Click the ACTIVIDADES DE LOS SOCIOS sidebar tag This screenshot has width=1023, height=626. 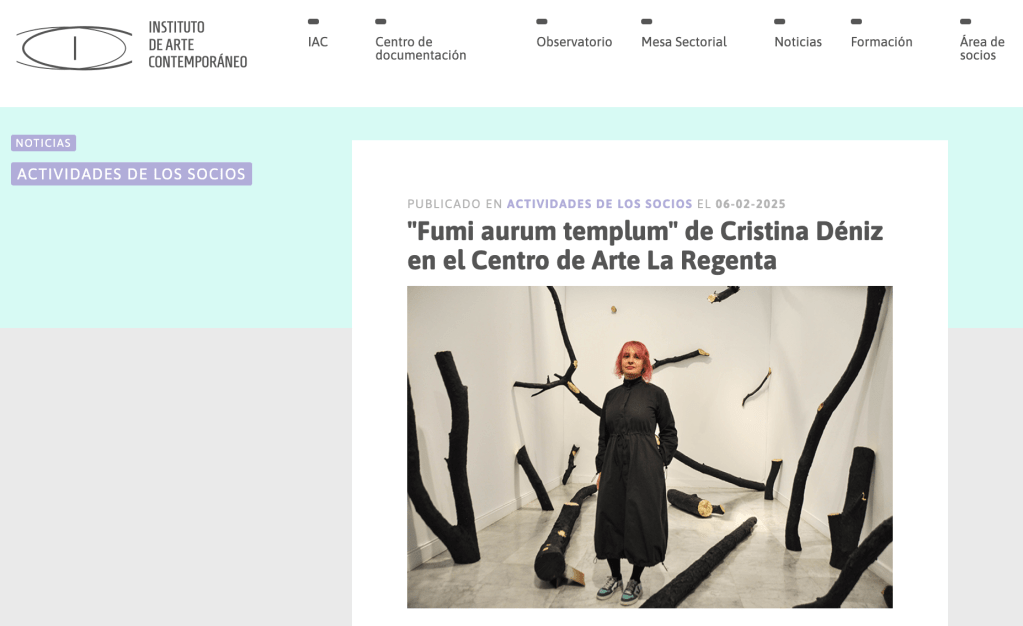(x=131, y=174)
